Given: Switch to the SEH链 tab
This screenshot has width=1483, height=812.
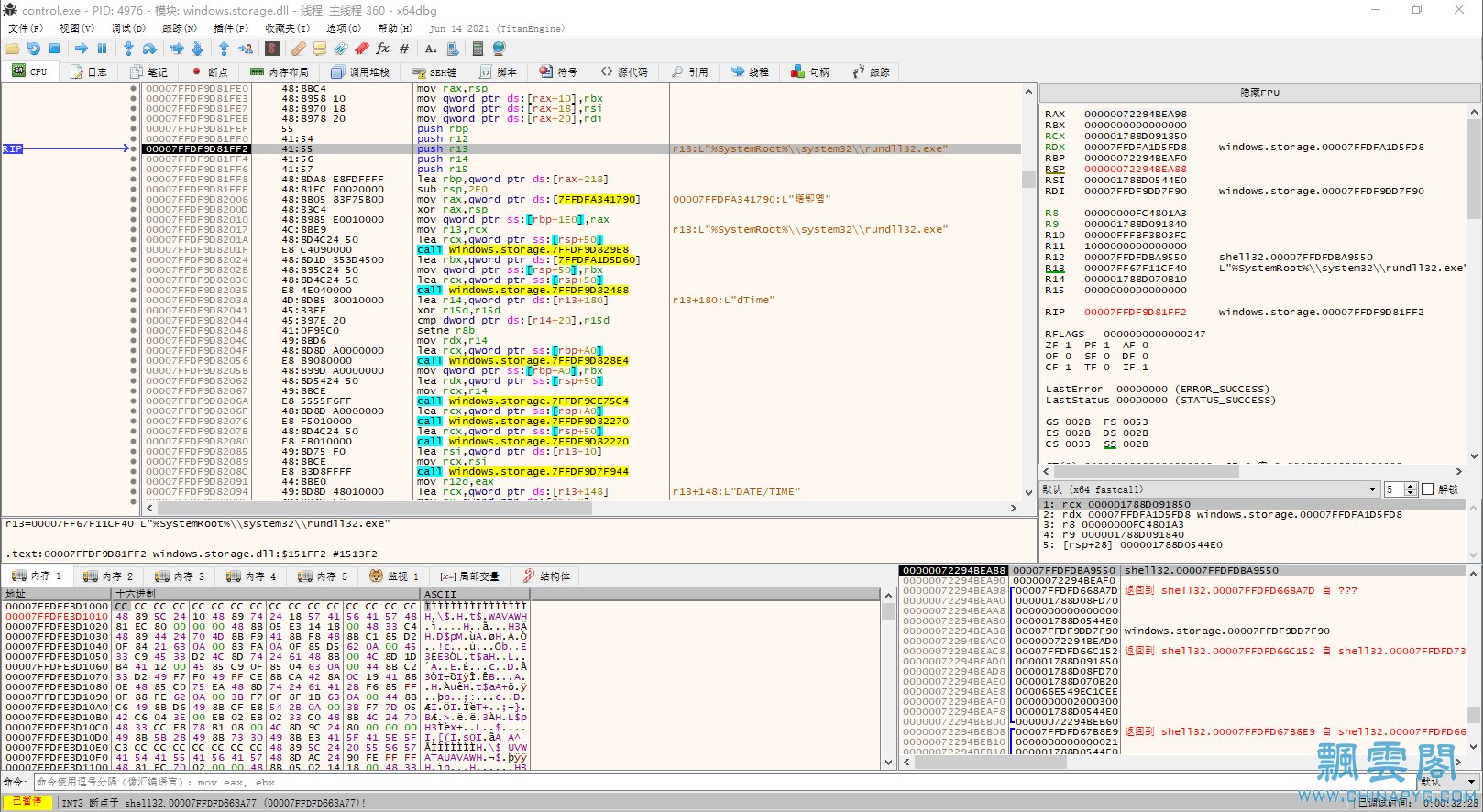Looking at the screenshot, I should [434, 71].
